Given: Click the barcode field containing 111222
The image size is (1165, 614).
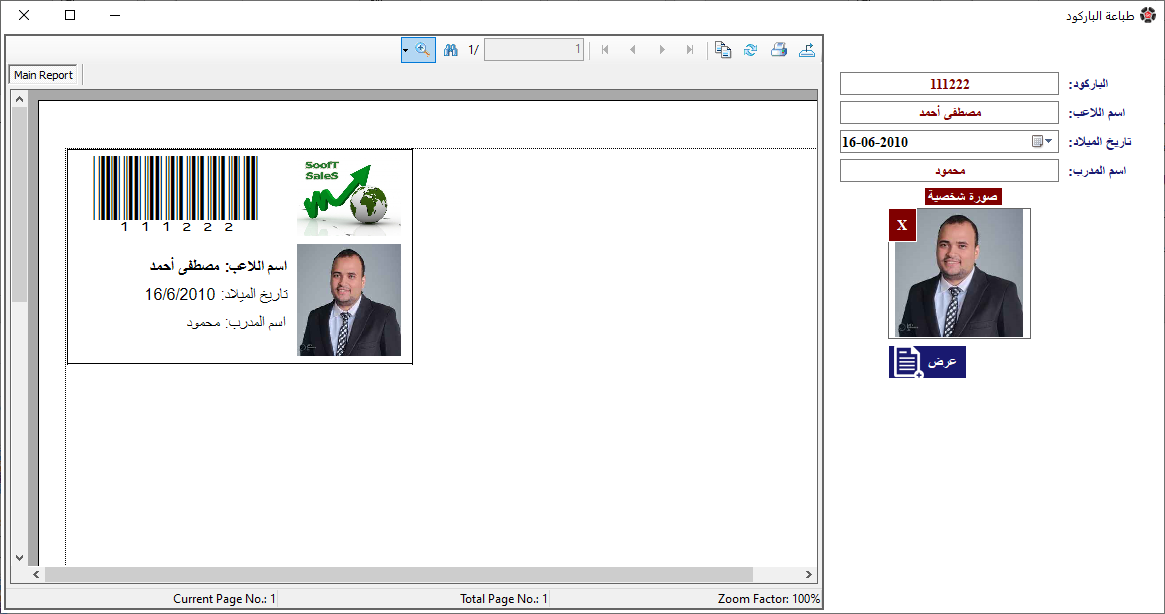Looking at the screenshot, I should coord(948,84).
